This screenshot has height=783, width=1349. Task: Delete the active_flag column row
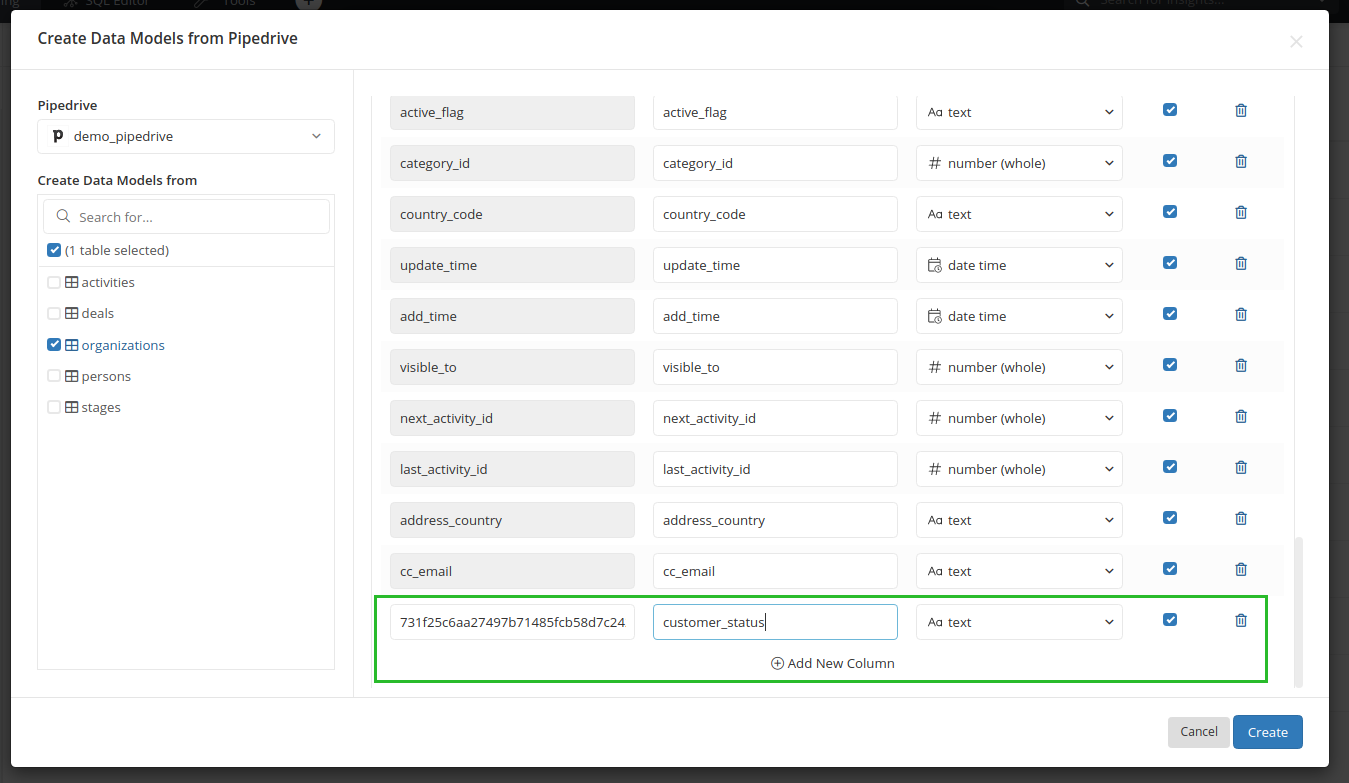(1241, 111)
